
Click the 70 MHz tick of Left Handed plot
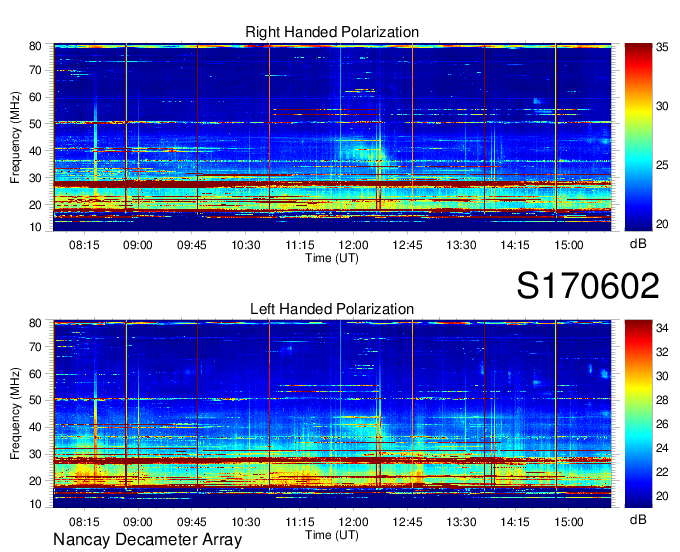tap(35, 347)
